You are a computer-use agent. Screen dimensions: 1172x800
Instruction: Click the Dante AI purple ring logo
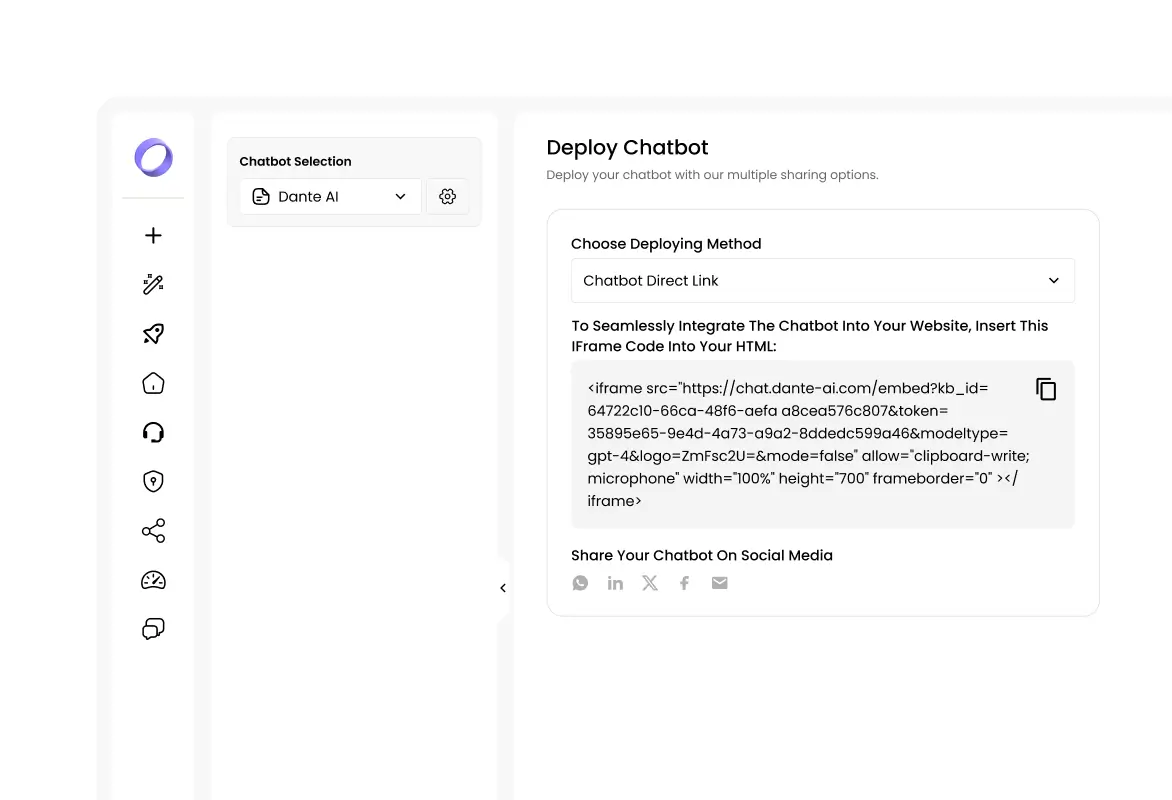point(153,158)
